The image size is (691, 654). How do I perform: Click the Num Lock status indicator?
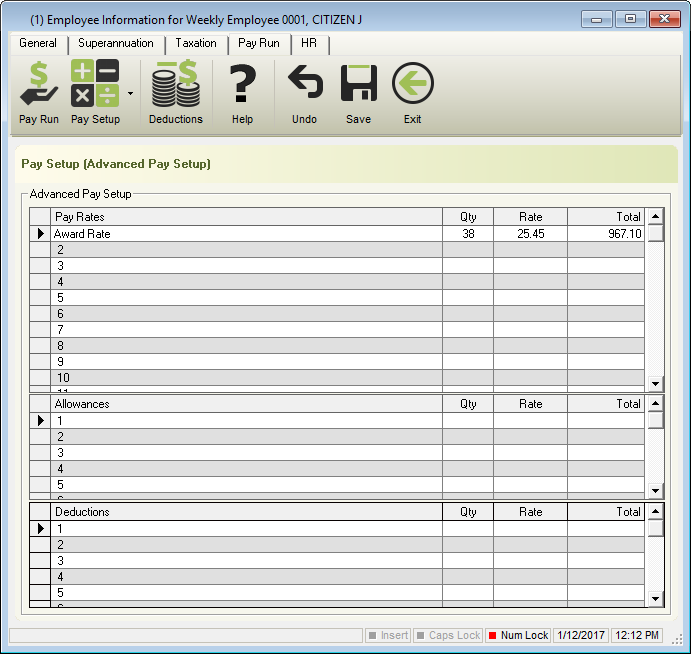[518, 635]
